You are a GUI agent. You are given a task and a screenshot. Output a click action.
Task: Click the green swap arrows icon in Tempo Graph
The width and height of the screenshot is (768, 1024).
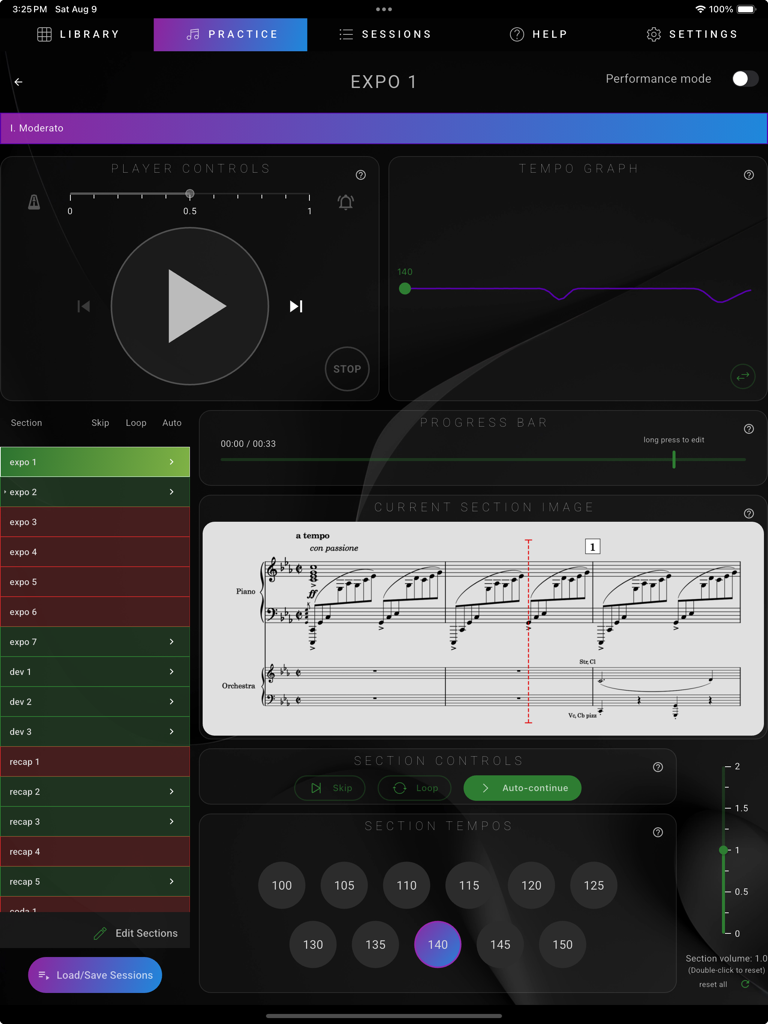pos(743,377)
